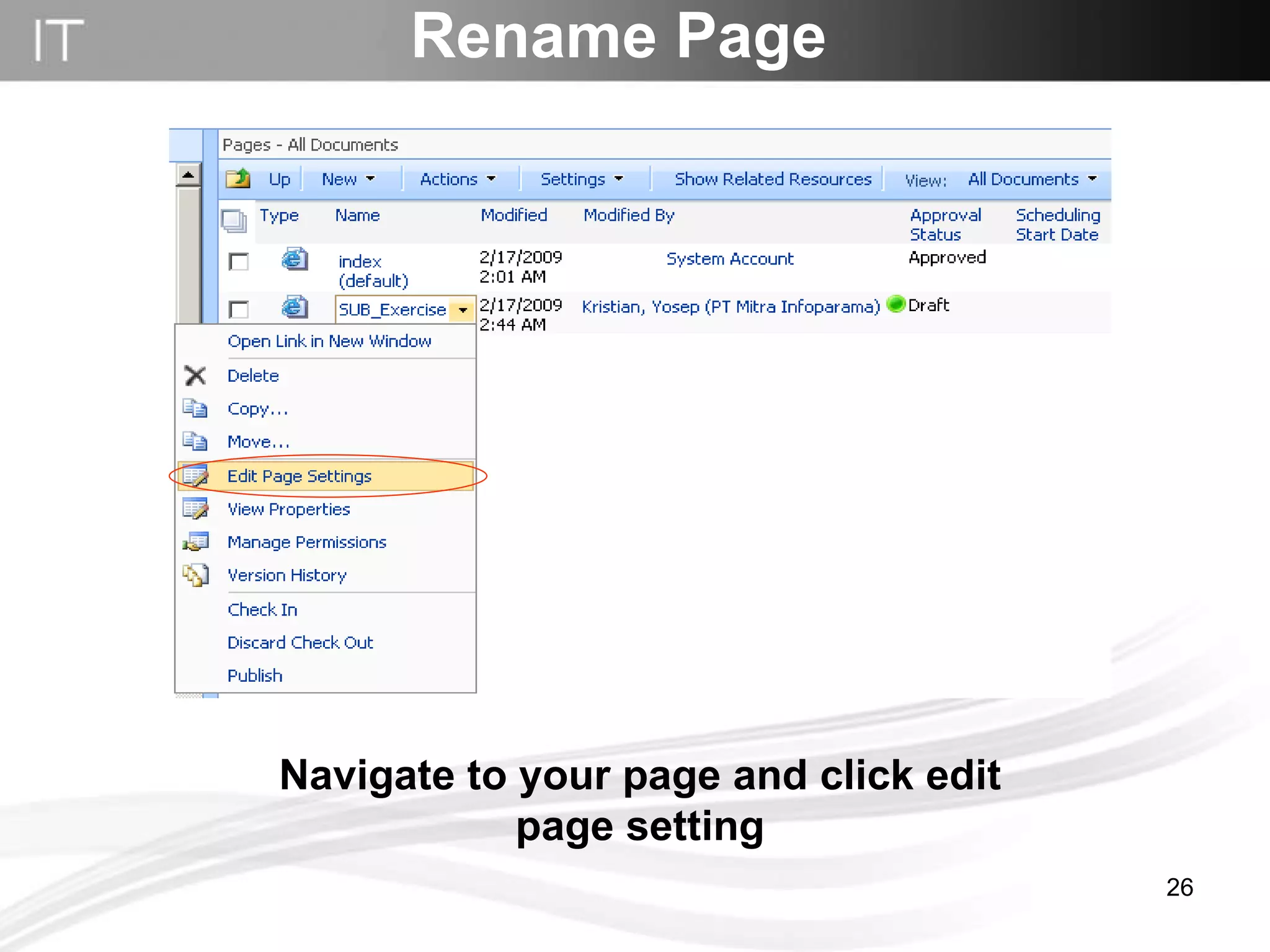
Task: Click Show Related Resources button
Action: pos(773,179)
